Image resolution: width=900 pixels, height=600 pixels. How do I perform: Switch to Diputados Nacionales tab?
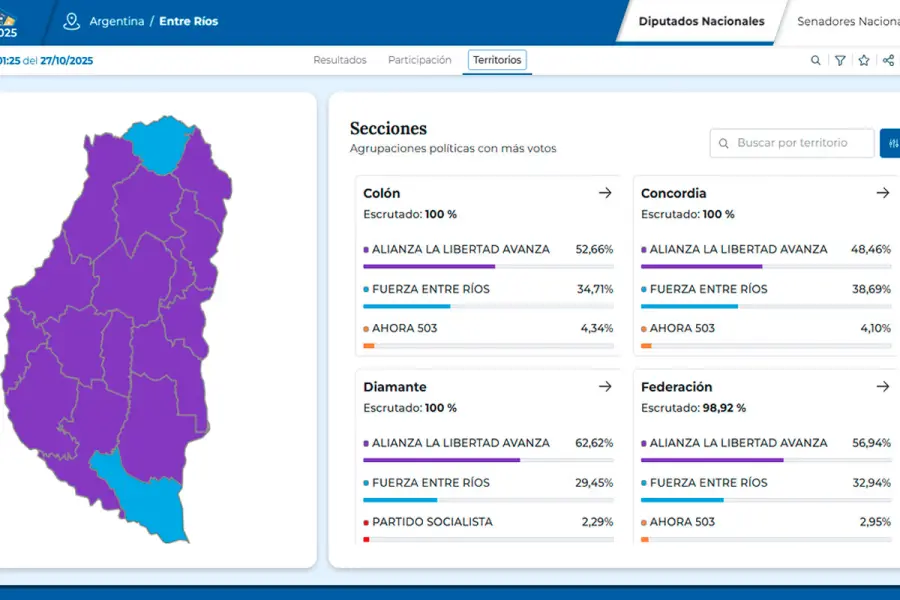(701, 21)
